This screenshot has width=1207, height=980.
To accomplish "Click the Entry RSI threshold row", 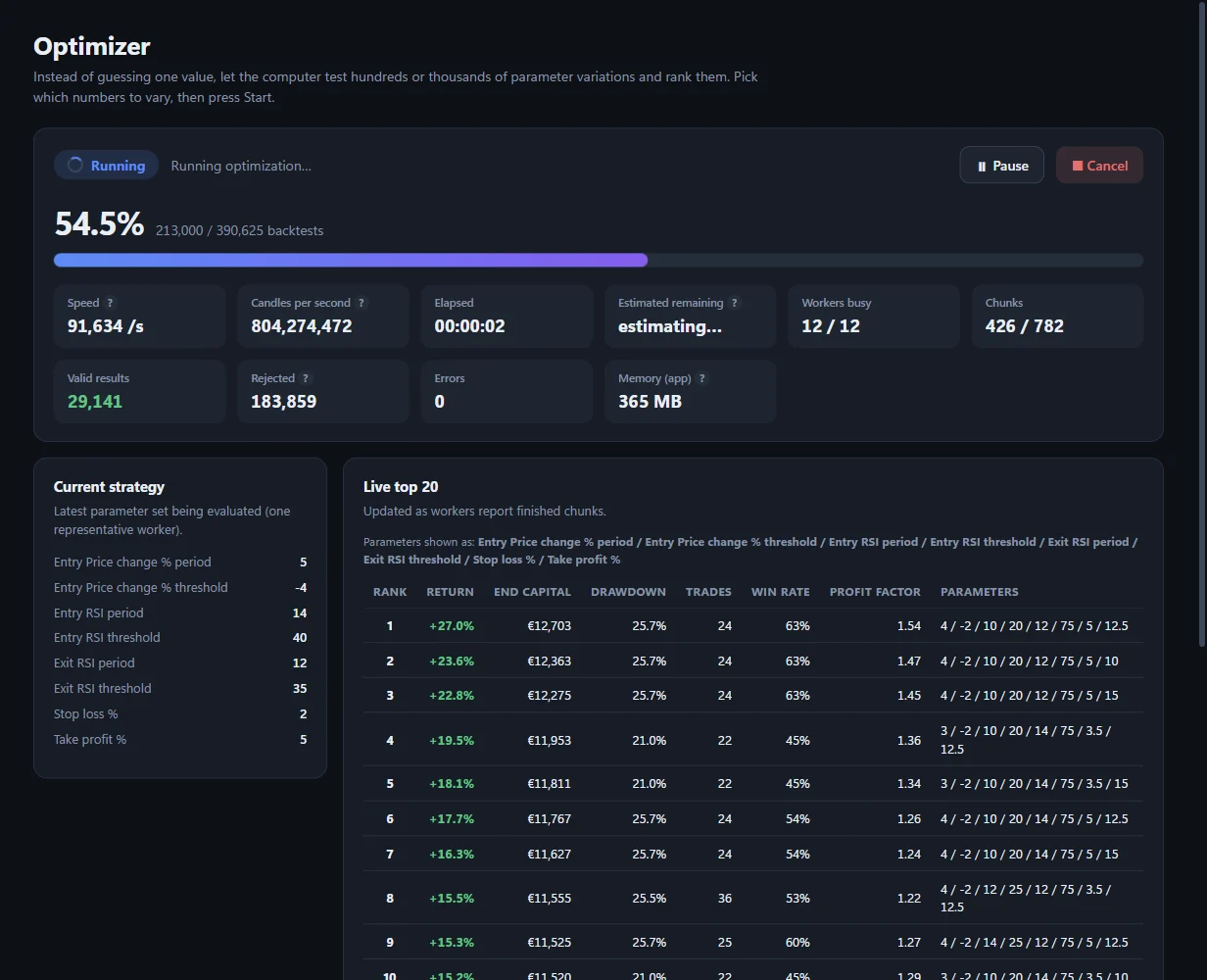I will tap(180, 637).
